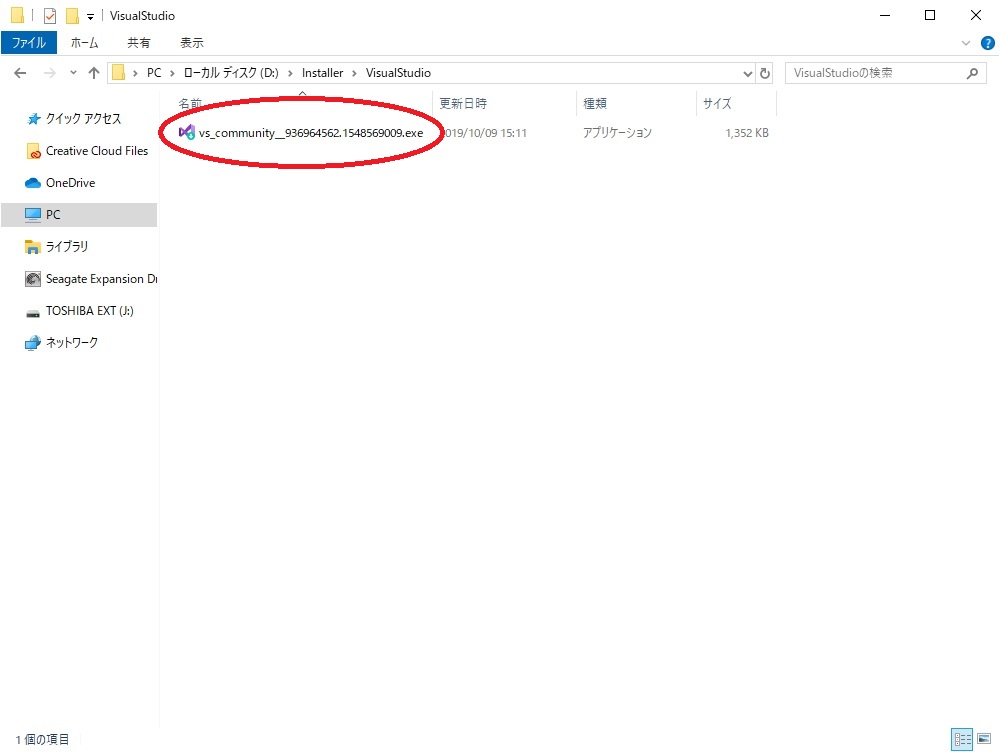The image size is (1000, 752).
Task: Click the library folder icon
Action: tap(33, 247)
